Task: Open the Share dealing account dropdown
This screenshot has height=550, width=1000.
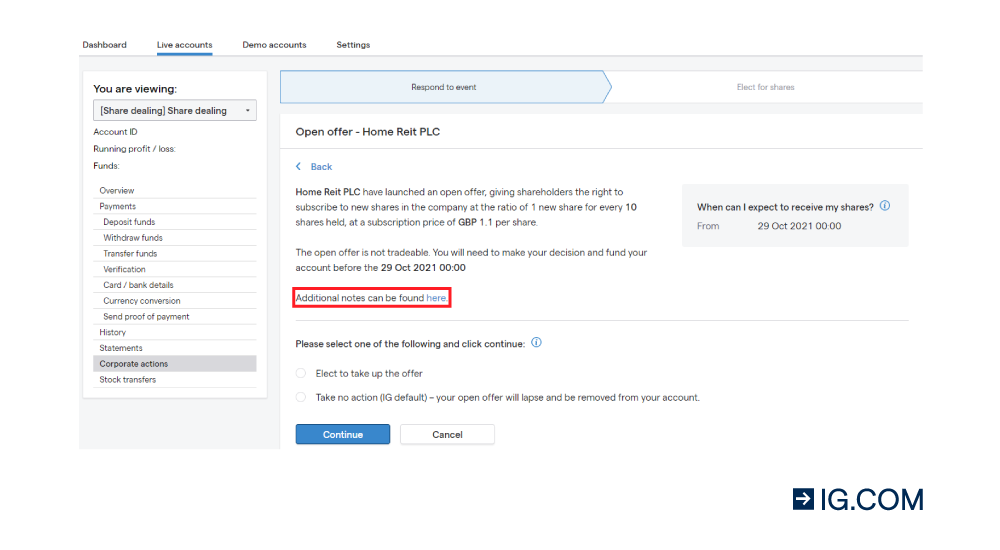Action: tap(175, 110)
